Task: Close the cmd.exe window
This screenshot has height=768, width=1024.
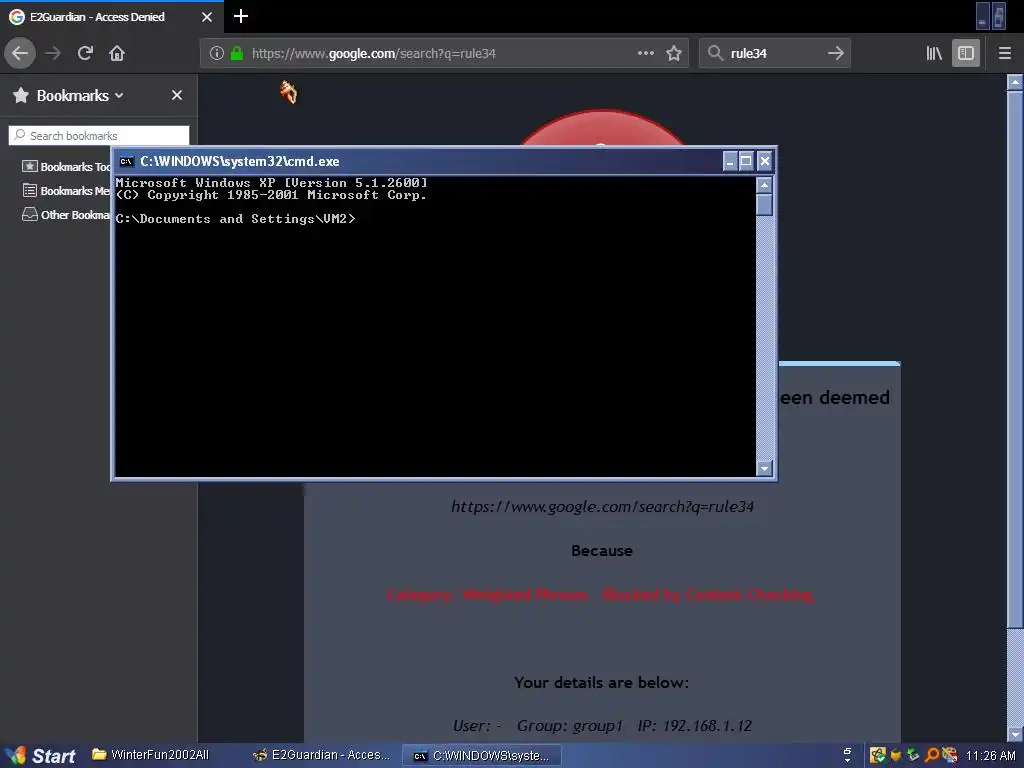Action: [765, 161]
